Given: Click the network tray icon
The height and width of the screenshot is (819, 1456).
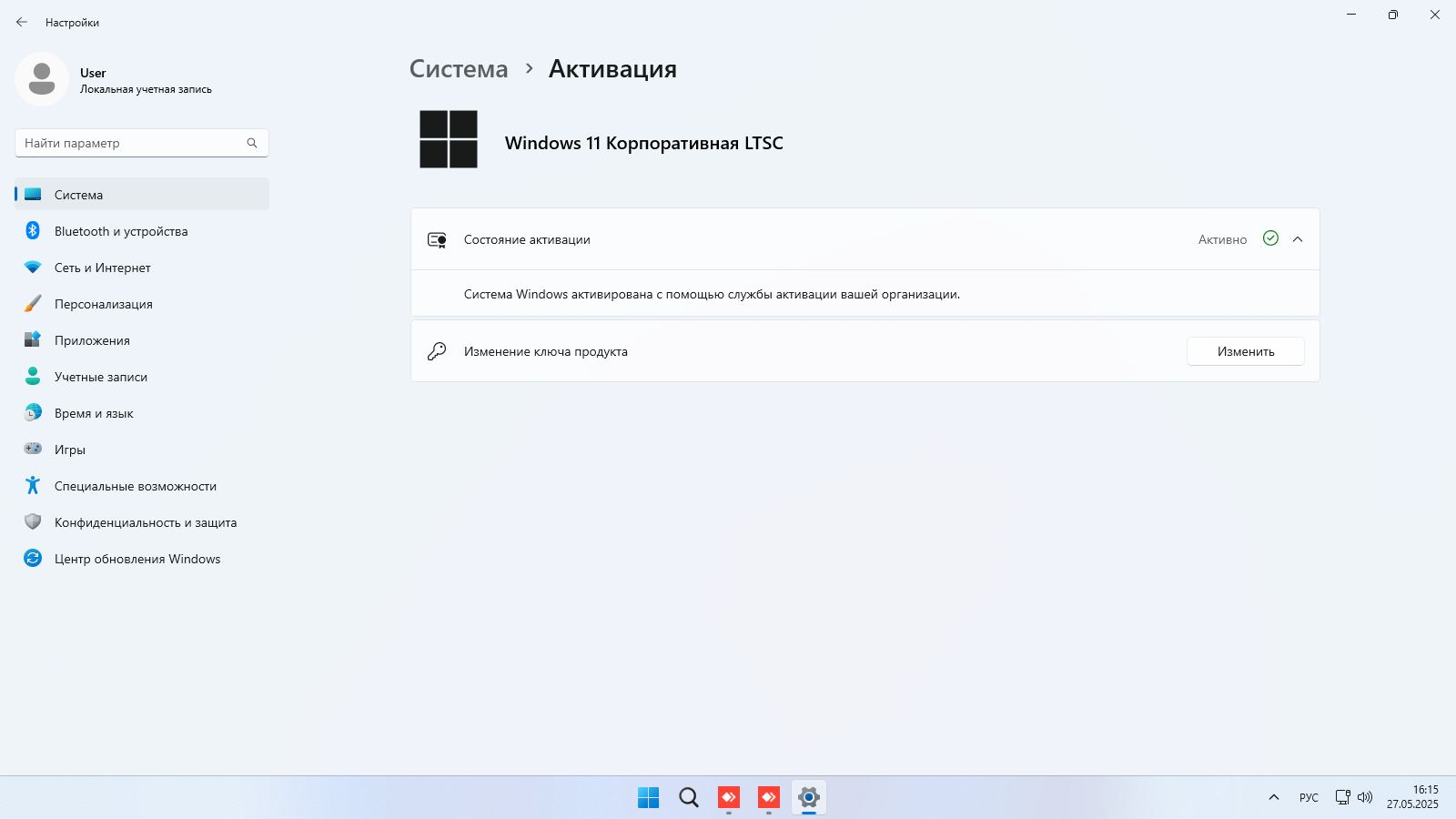Looking at the screenshot, I should pos(1342,797).
